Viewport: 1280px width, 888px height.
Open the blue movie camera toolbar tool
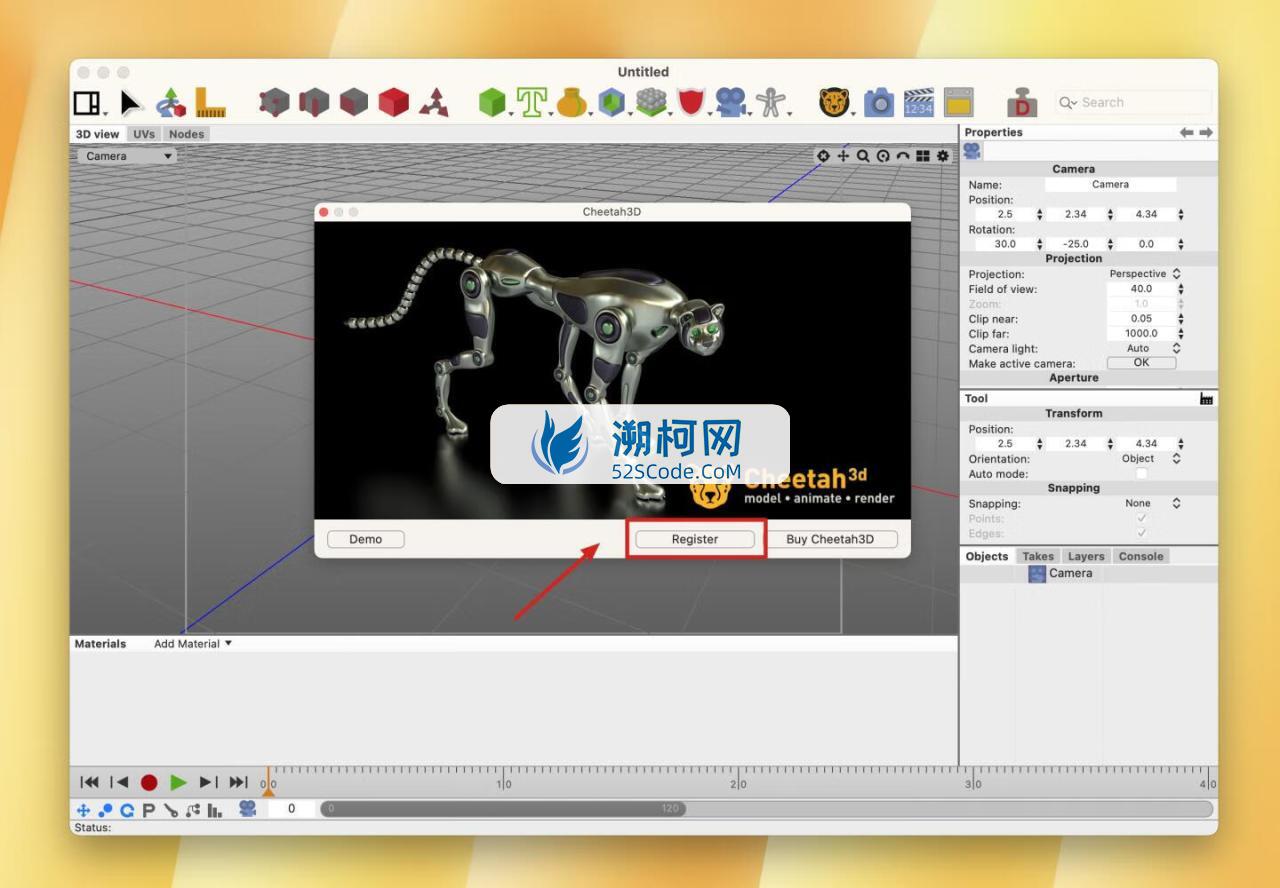pyautogui.click(x=731, y=102)
